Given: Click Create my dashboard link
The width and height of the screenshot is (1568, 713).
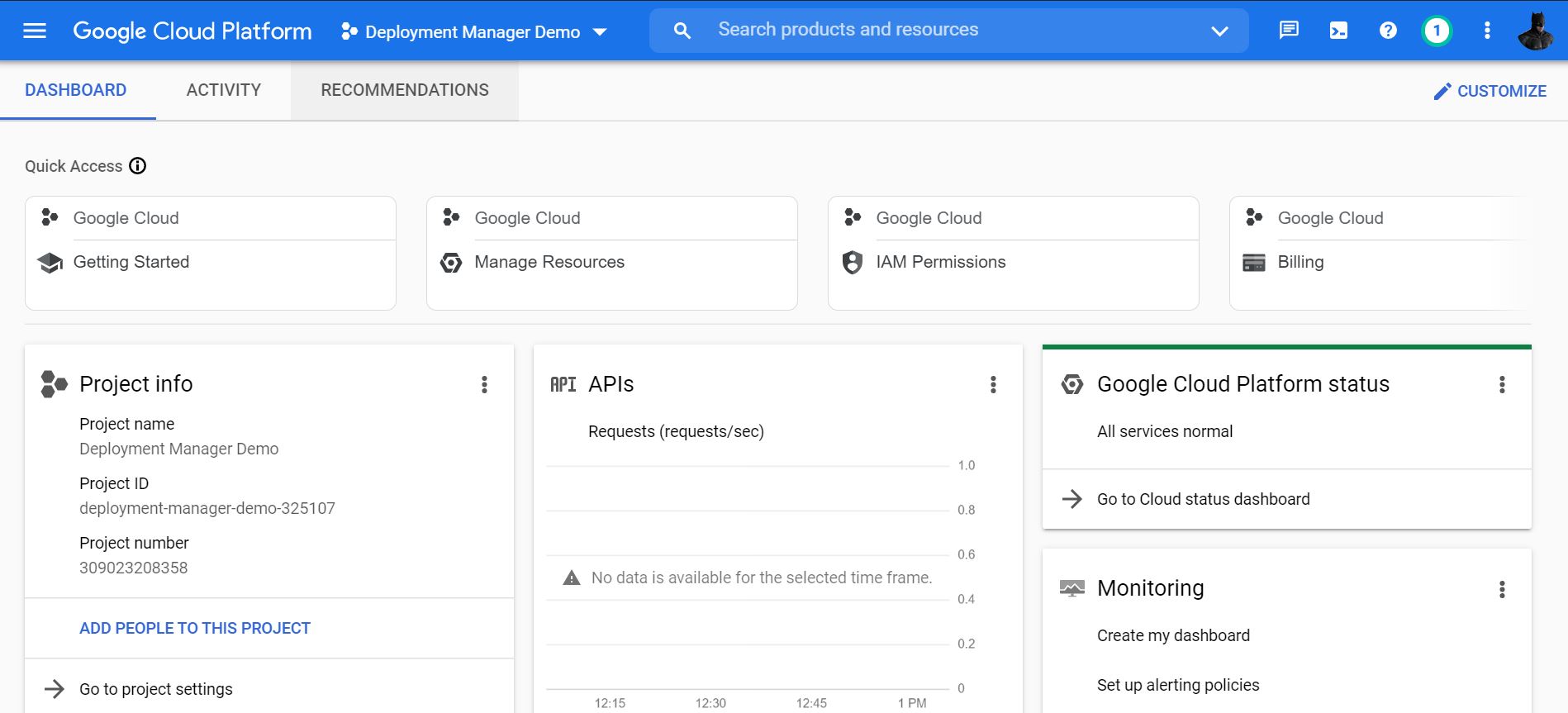Looking at the screenshot, I should [1173, 635].
